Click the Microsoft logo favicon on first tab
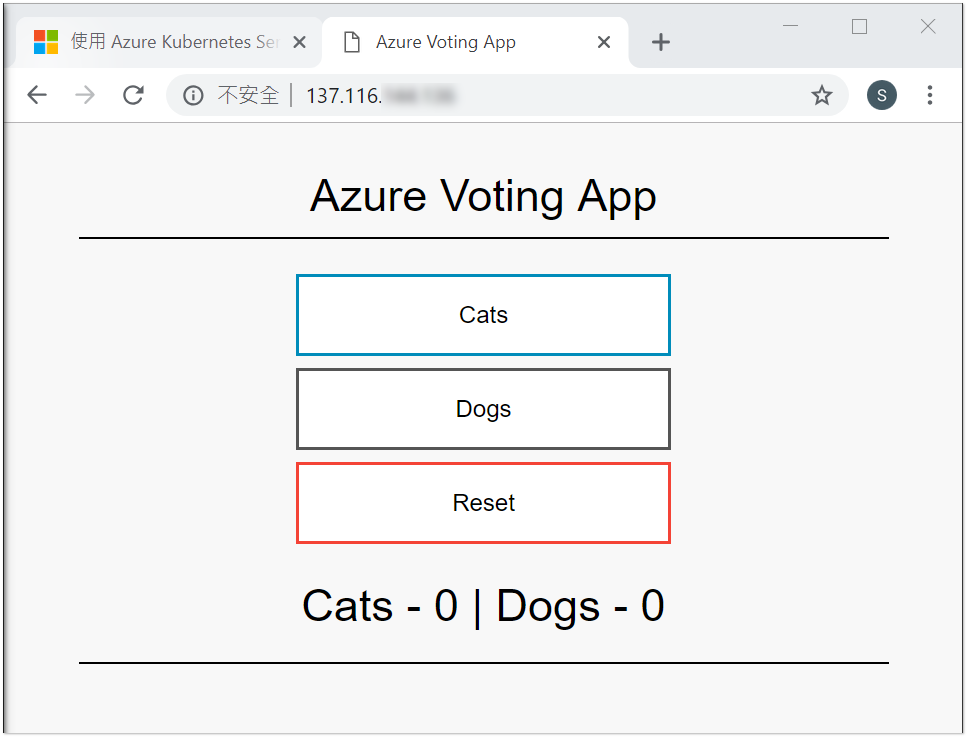This screenshot has width=967, height=737. (46, 42)
